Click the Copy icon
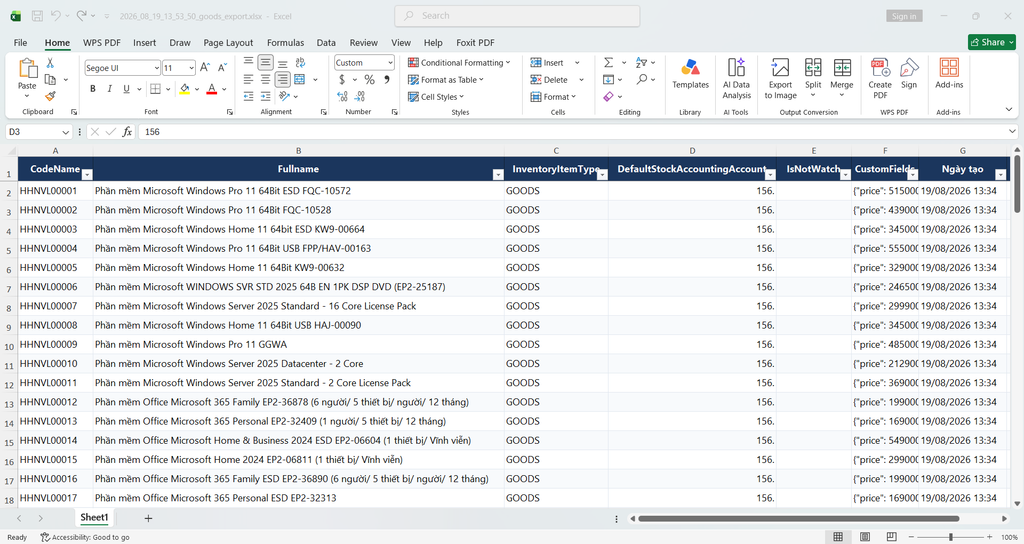The height and width of the screenshot is (544, 1024). pos(50,80)
